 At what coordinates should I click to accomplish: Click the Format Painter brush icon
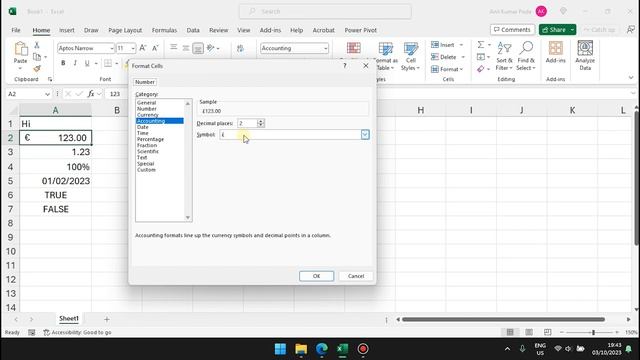(37, 69)
